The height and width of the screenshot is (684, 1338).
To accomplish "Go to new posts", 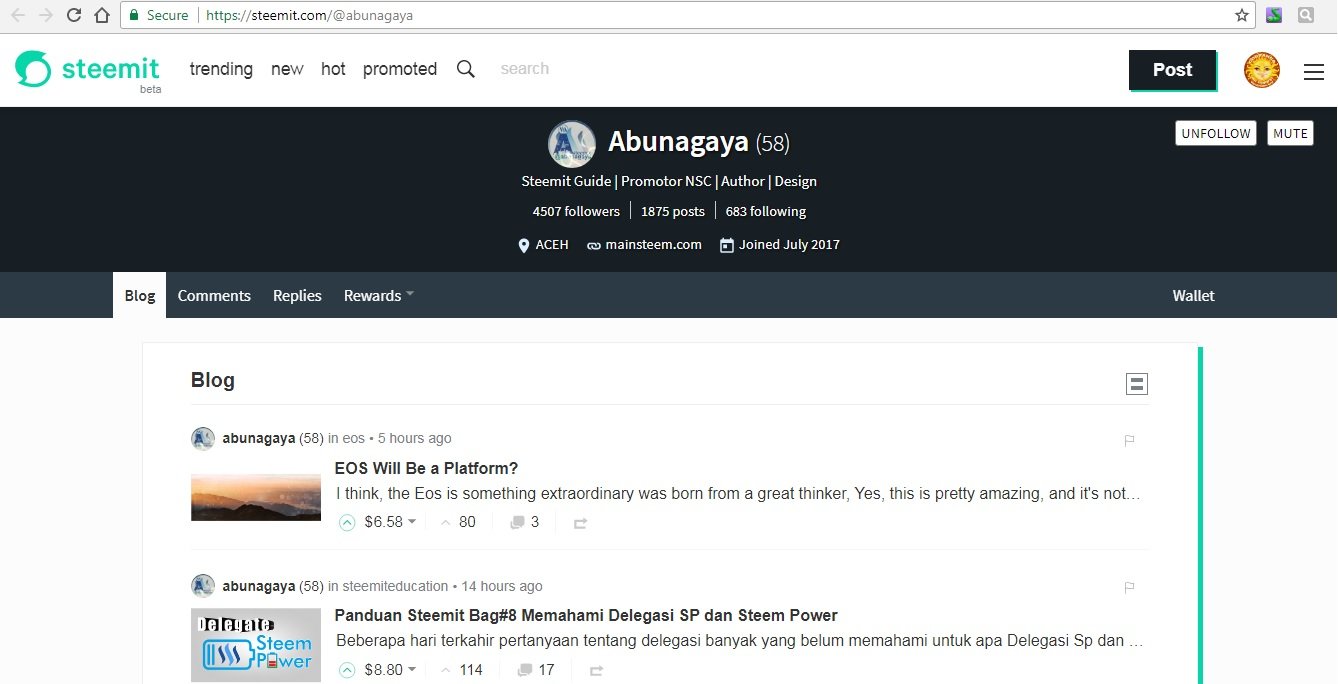I will (x=287, y=69).
